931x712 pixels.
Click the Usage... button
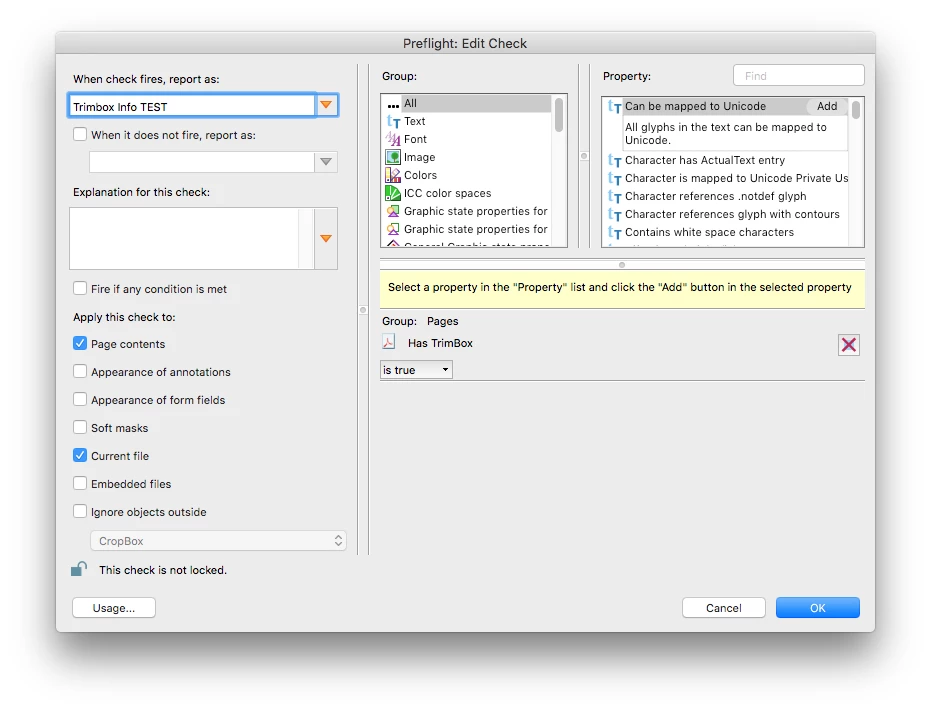pos(114,607)
